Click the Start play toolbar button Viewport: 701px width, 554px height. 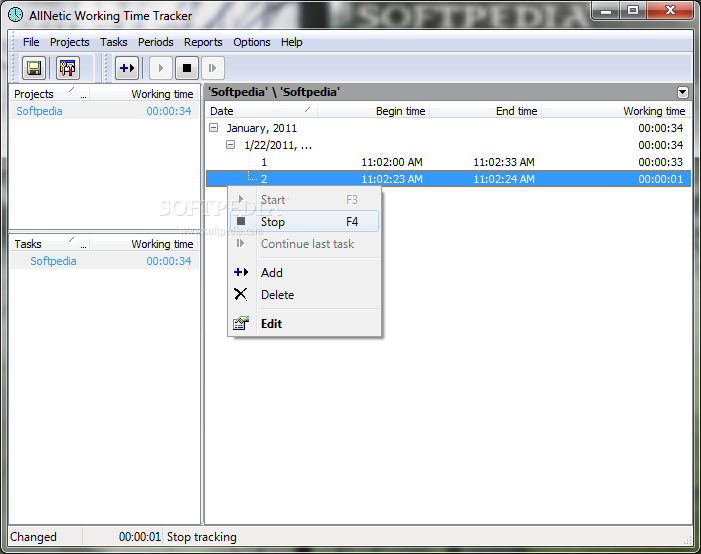click(160, 68)
